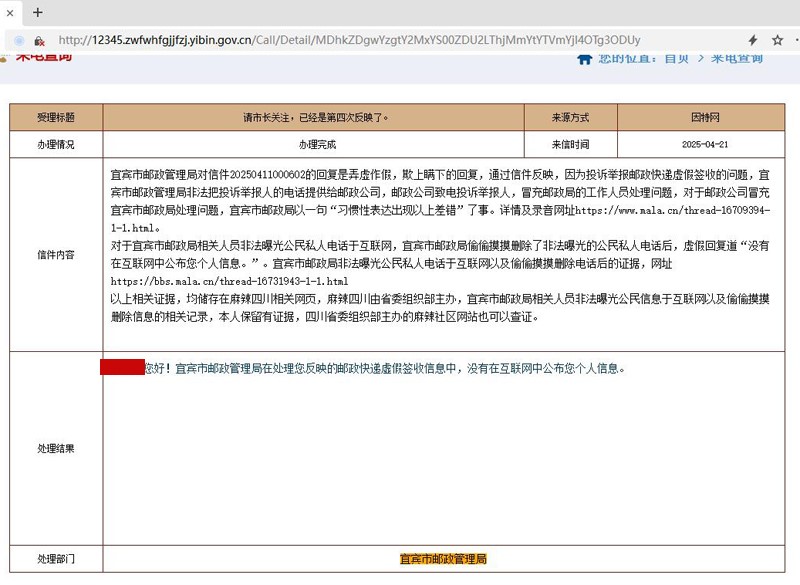The image size is (800, 585).
Task: Click the home icon beside 您的位置
Action: 585,58
